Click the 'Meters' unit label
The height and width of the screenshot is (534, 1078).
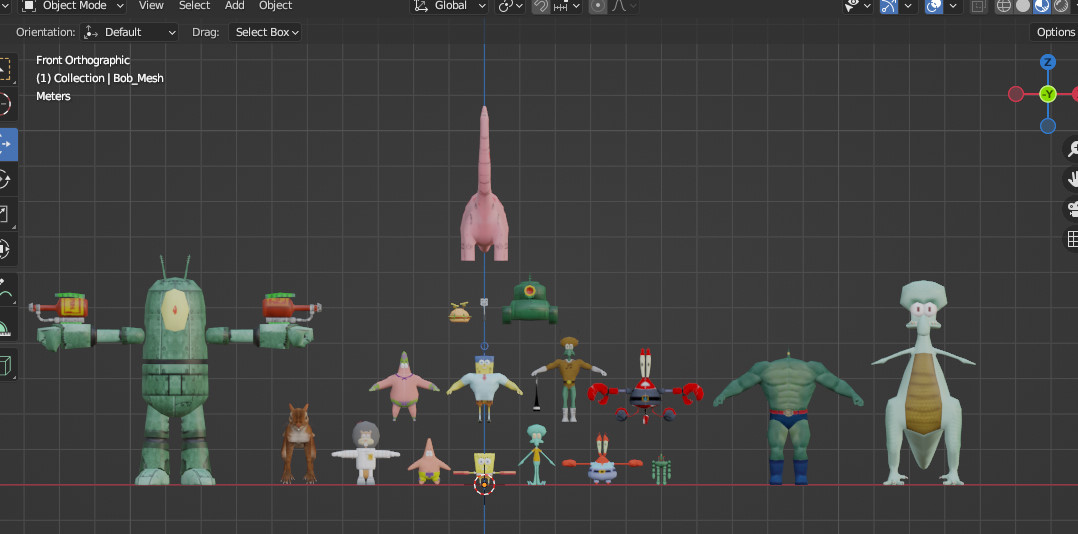pyautogui.click(x=53, y=96)
